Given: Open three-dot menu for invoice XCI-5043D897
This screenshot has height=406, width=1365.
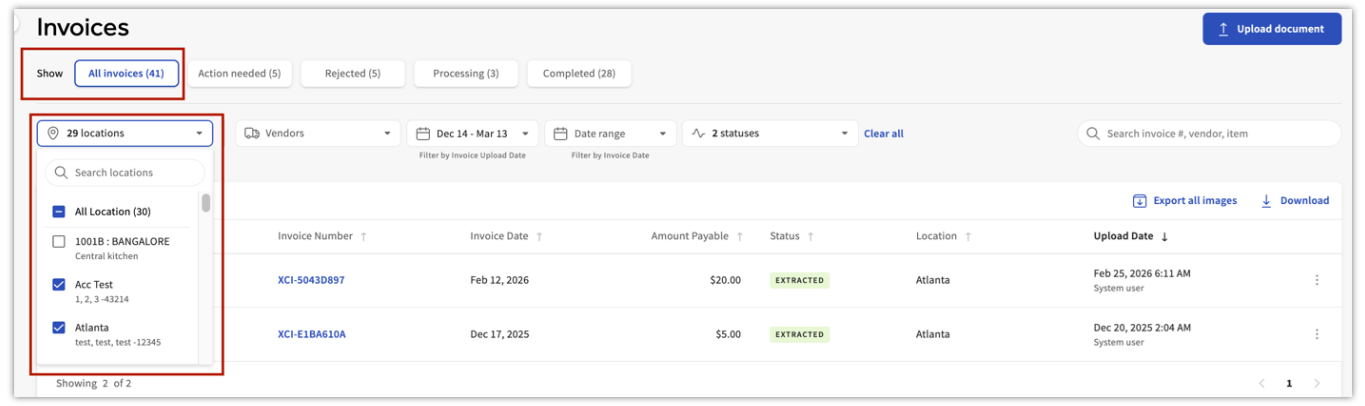Looking at the screenshot, I should tap(1317, 280).
